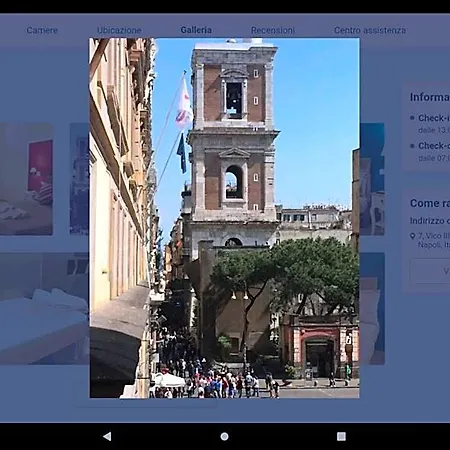Select the room thumbnail with red painting
The image size is (450, 450).
[x=26, y=179]
